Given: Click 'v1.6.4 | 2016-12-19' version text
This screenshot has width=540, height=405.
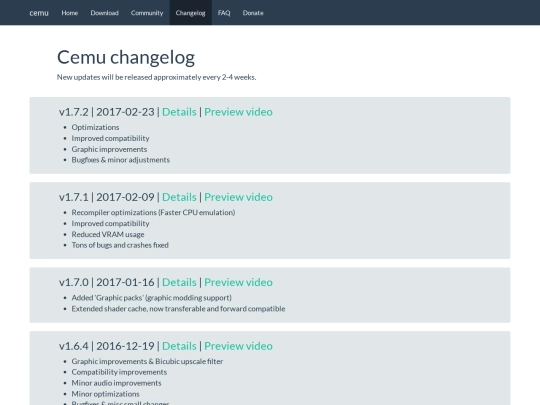Looking at the screenshot, I should tap(106, 346).
